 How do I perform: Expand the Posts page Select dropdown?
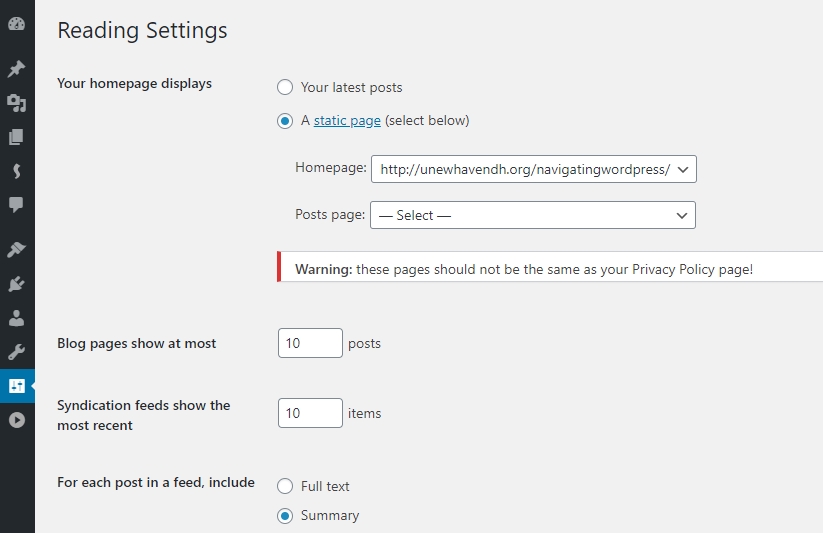[x=533, y=215]
